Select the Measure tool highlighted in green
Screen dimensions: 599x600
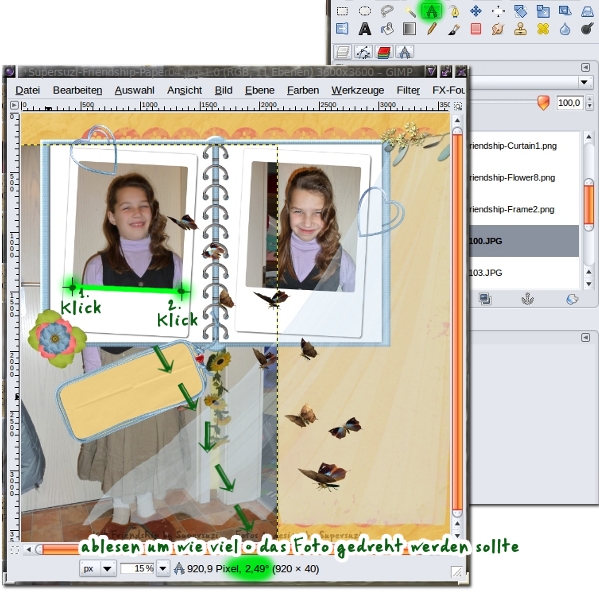pos(432,11)
